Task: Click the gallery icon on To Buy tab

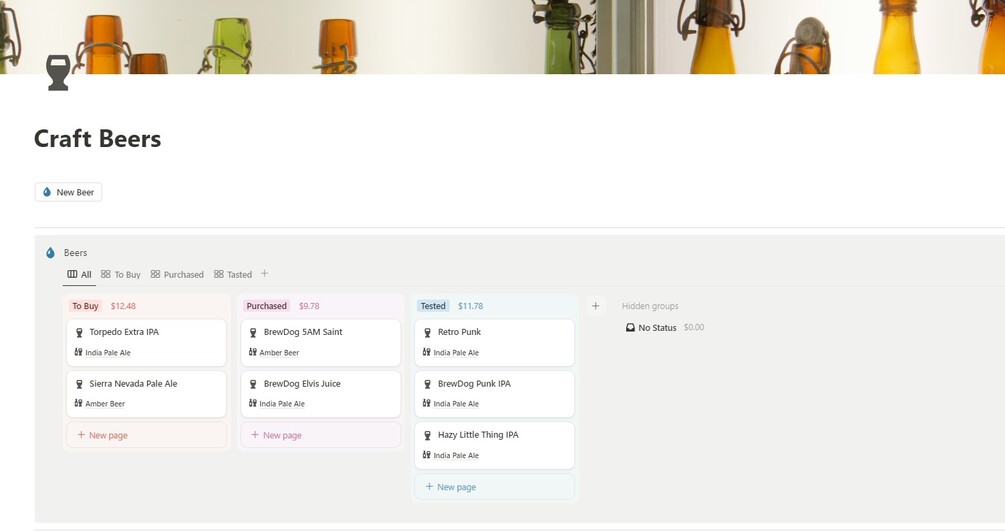Action: [106, 274]
